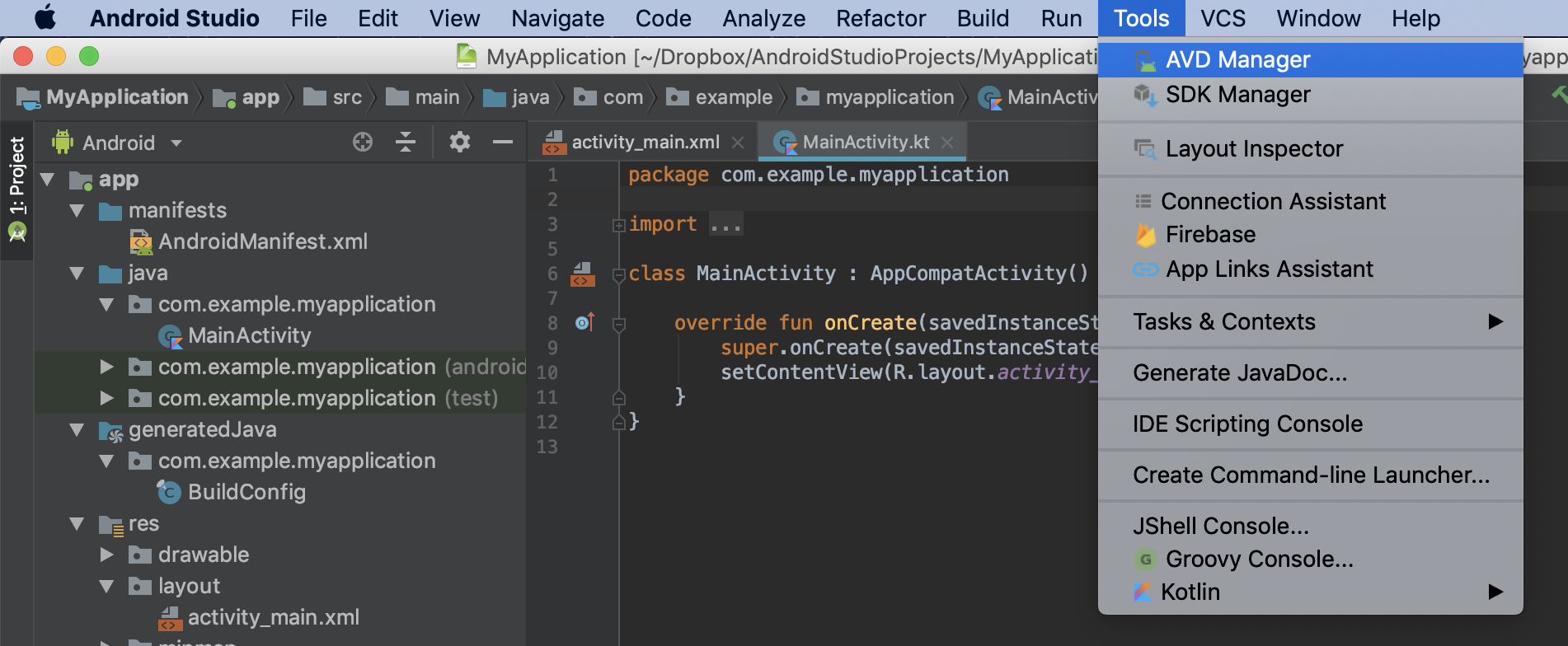Collapse the manifests folder

[x=77, y=210]
